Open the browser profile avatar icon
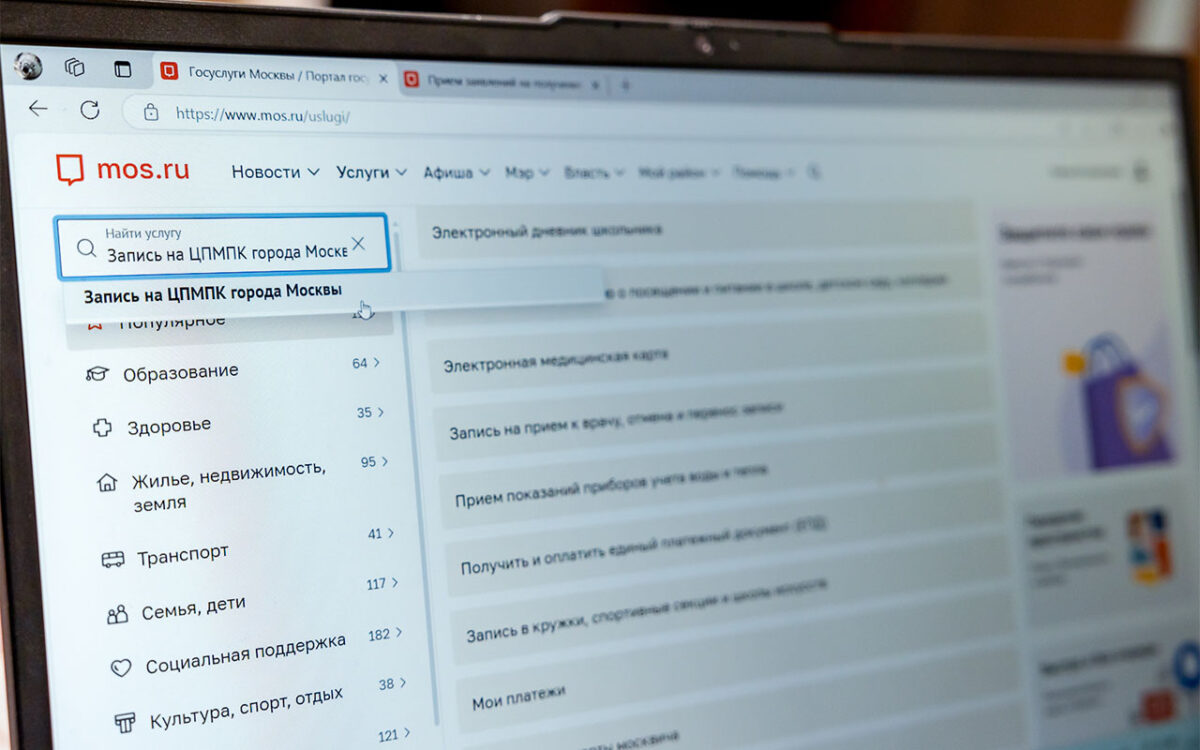The width and height of the screenshot is (1200, 750). pyautogui.click(x=28, y=66)
